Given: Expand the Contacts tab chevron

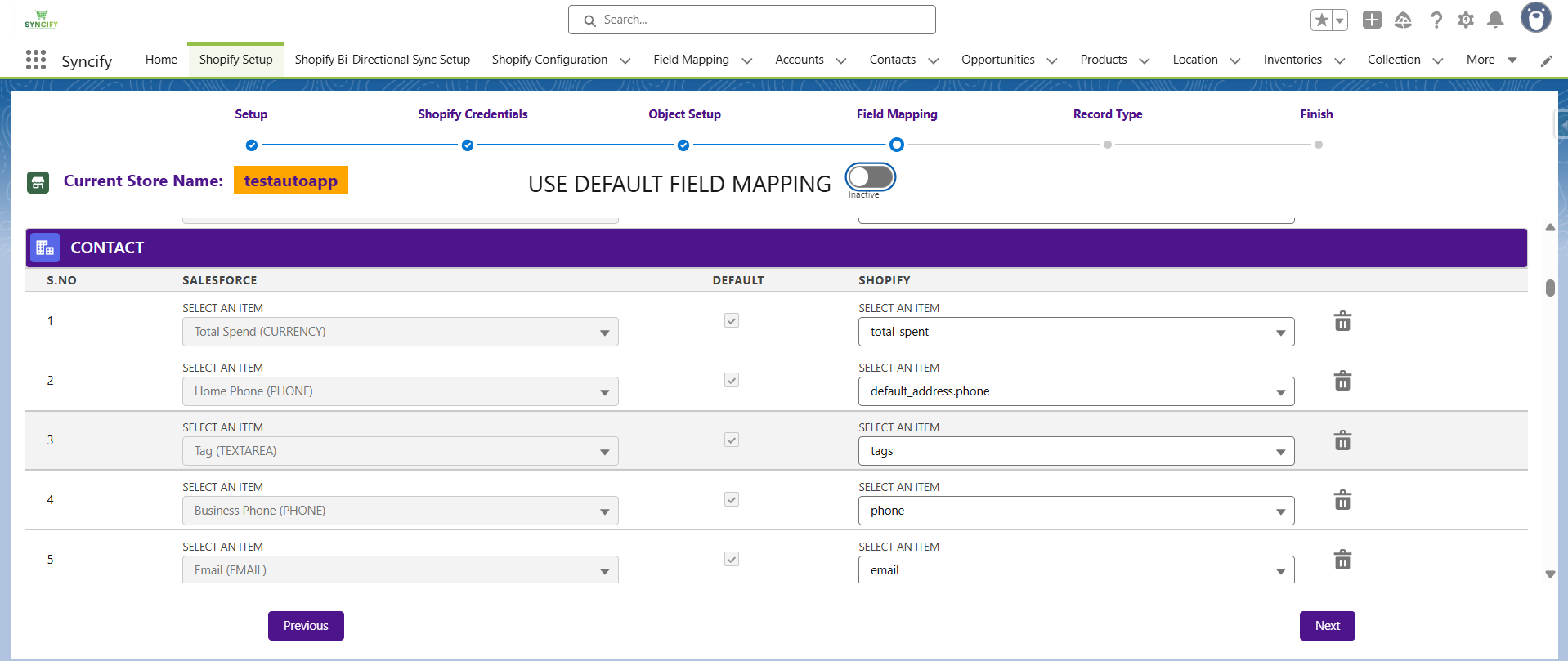Looking at the screenshot, I should click(934, 60).
